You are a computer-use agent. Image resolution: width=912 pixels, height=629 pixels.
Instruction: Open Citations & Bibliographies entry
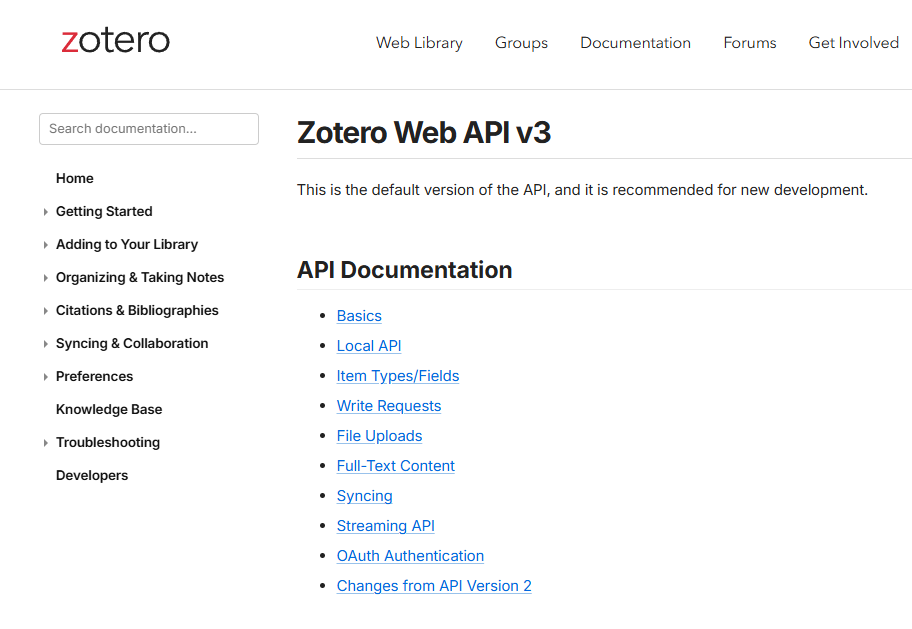tap(137, 311)
